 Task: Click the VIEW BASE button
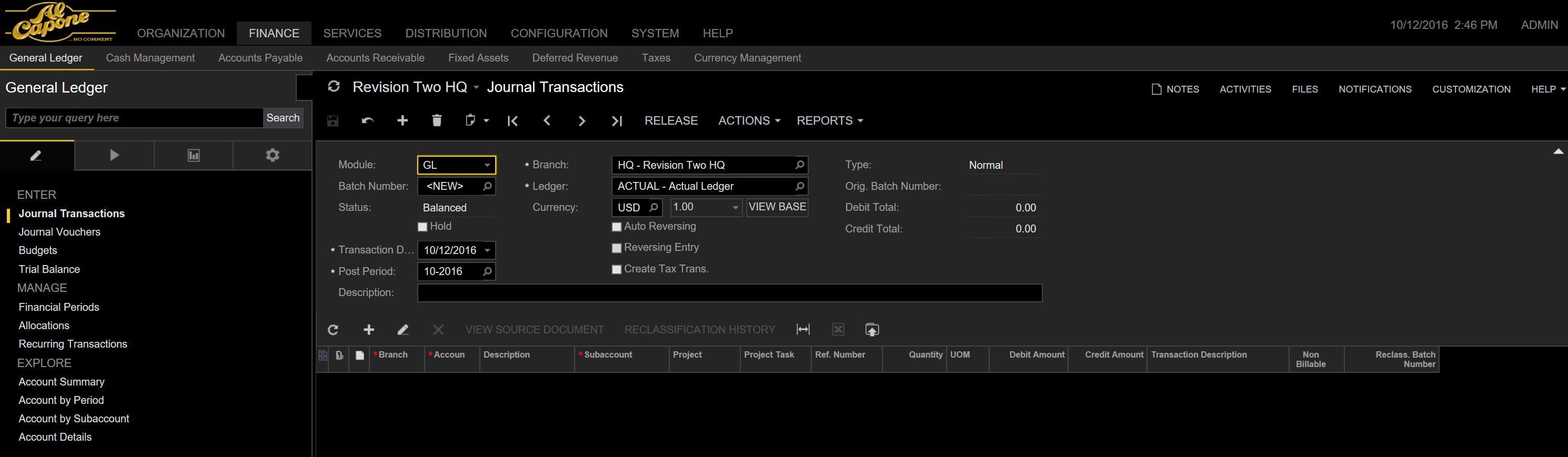[777, 207]
